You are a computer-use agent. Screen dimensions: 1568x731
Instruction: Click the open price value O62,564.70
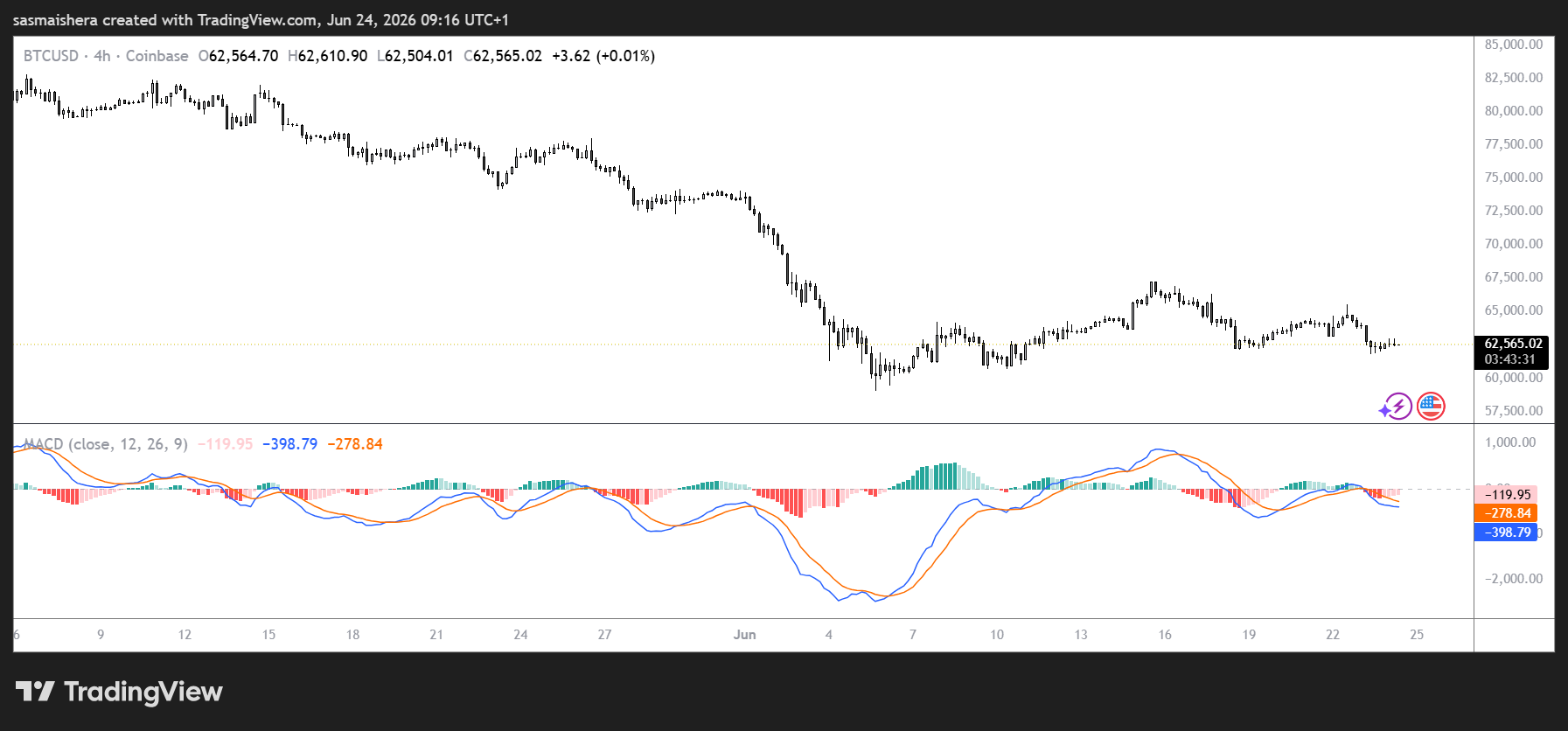tap(238, 56)
